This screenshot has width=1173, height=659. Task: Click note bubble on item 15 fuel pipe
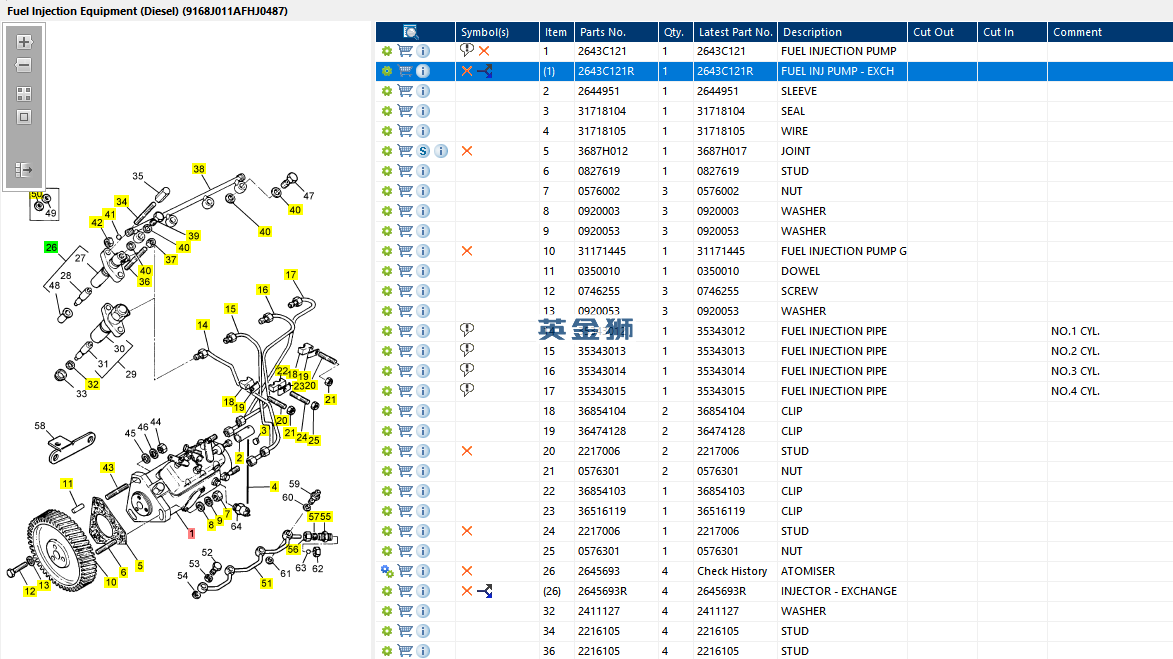[x=467, y=350]
